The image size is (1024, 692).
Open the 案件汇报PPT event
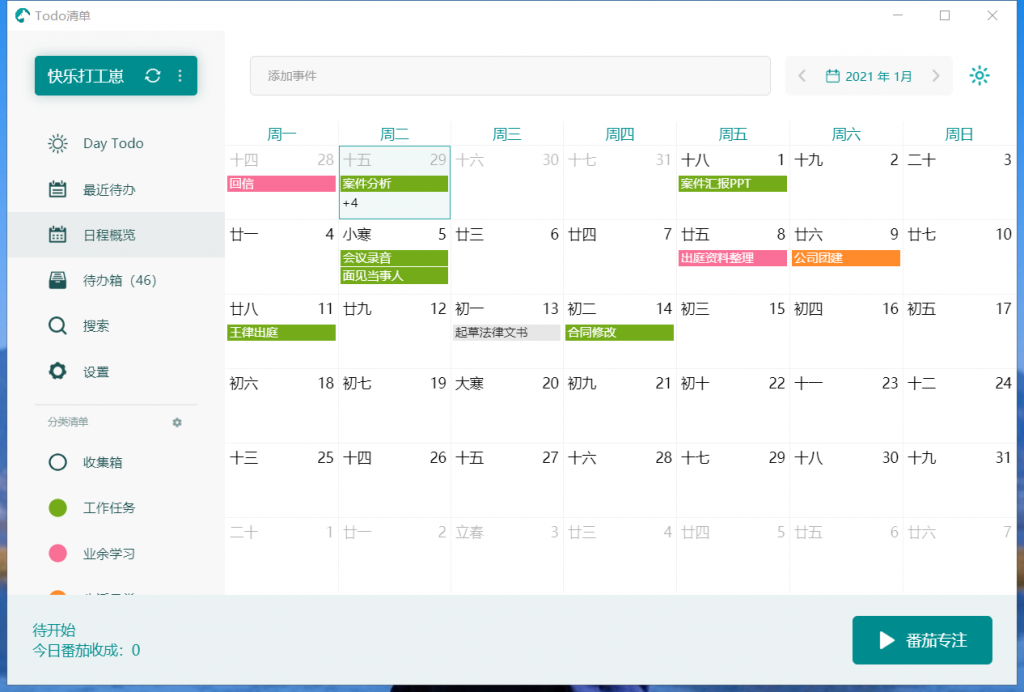pyautogui.click(x=733, y=183)
